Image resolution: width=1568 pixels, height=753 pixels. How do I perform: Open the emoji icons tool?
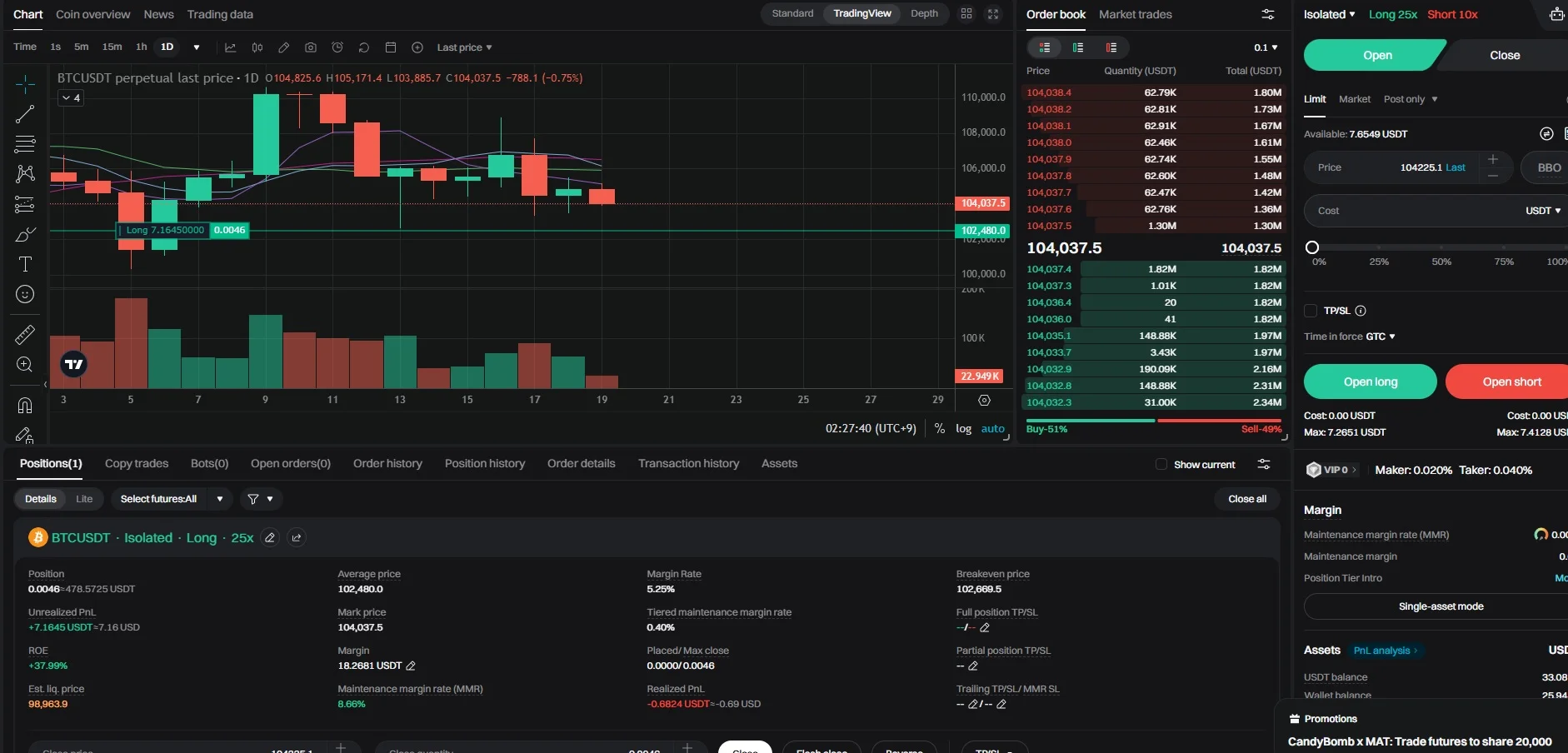[25, 294]
